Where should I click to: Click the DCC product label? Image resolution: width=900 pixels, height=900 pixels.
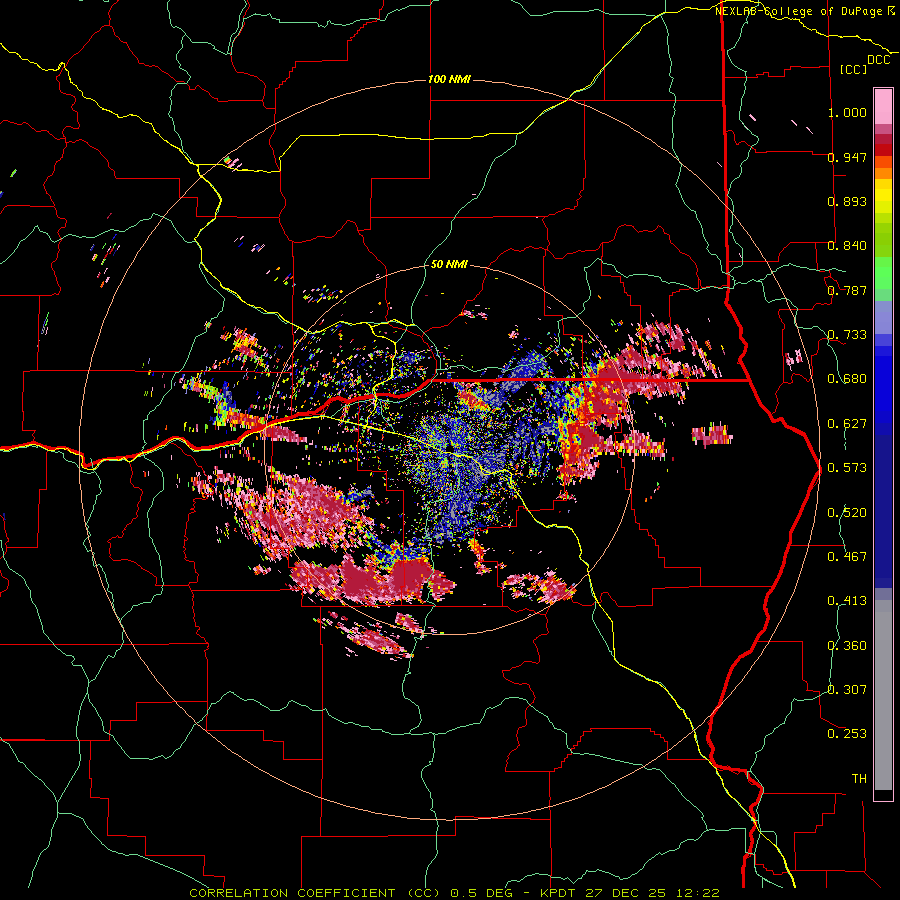coord(879,60)
